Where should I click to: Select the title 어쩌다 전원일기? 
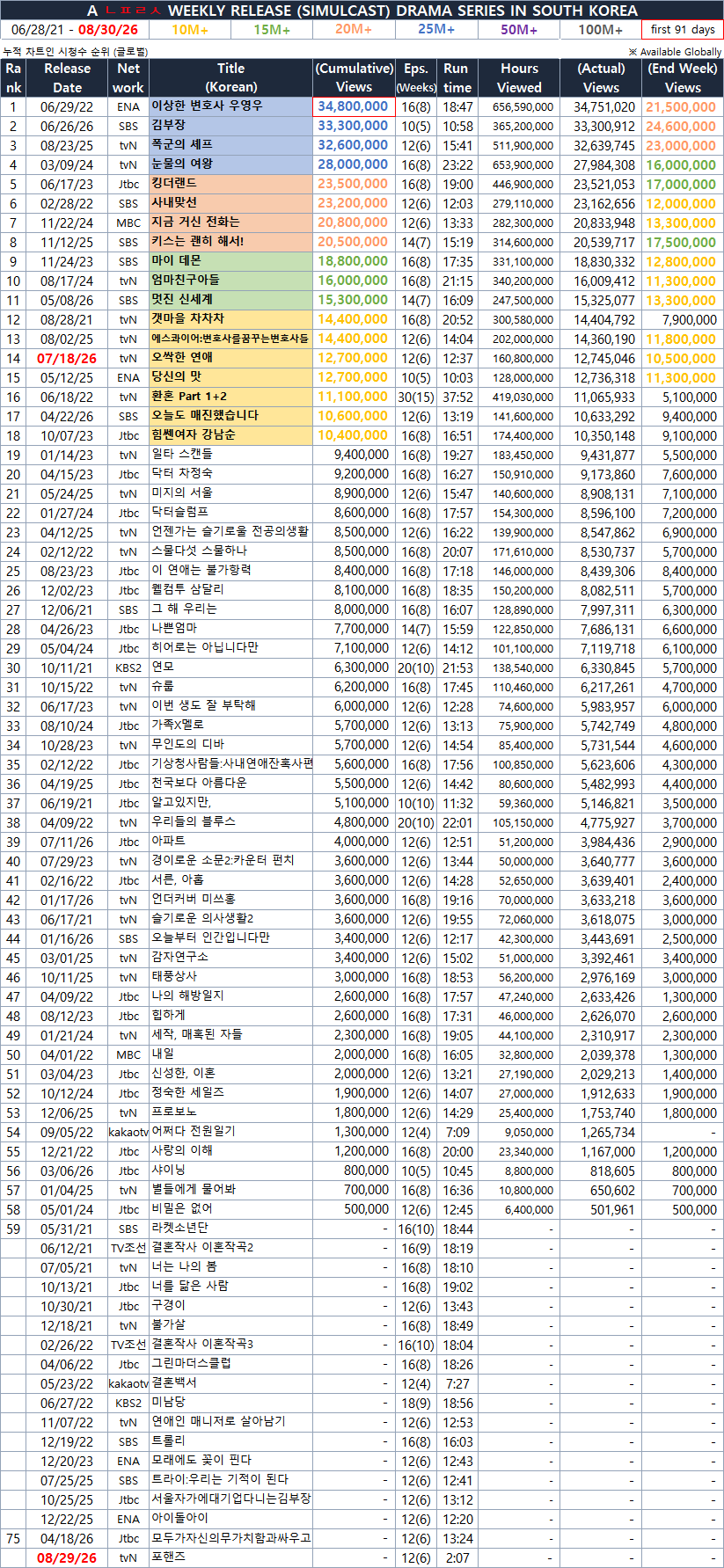(194, 1131)
